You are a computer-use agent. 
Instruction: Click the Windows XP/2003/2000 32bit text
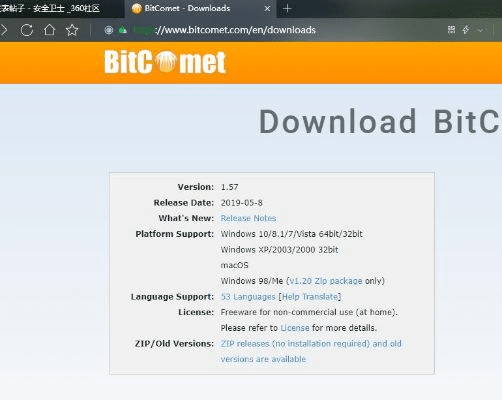coord(279,250)
